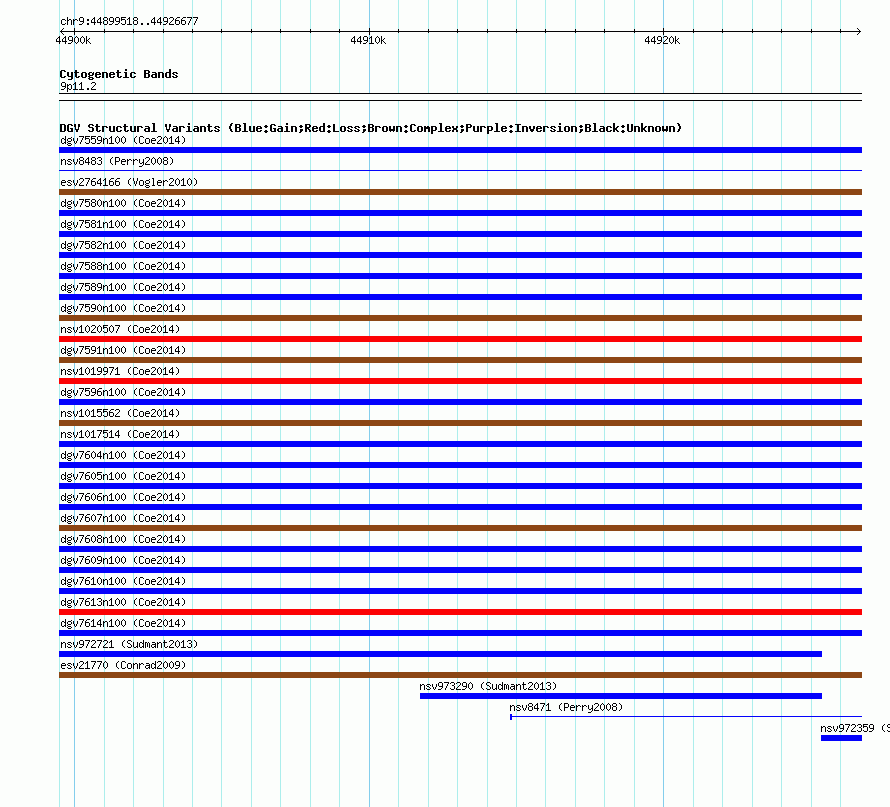Select the dgv7596n100 (Coe2014) label
890x807 pixels.
coord(123,392)
